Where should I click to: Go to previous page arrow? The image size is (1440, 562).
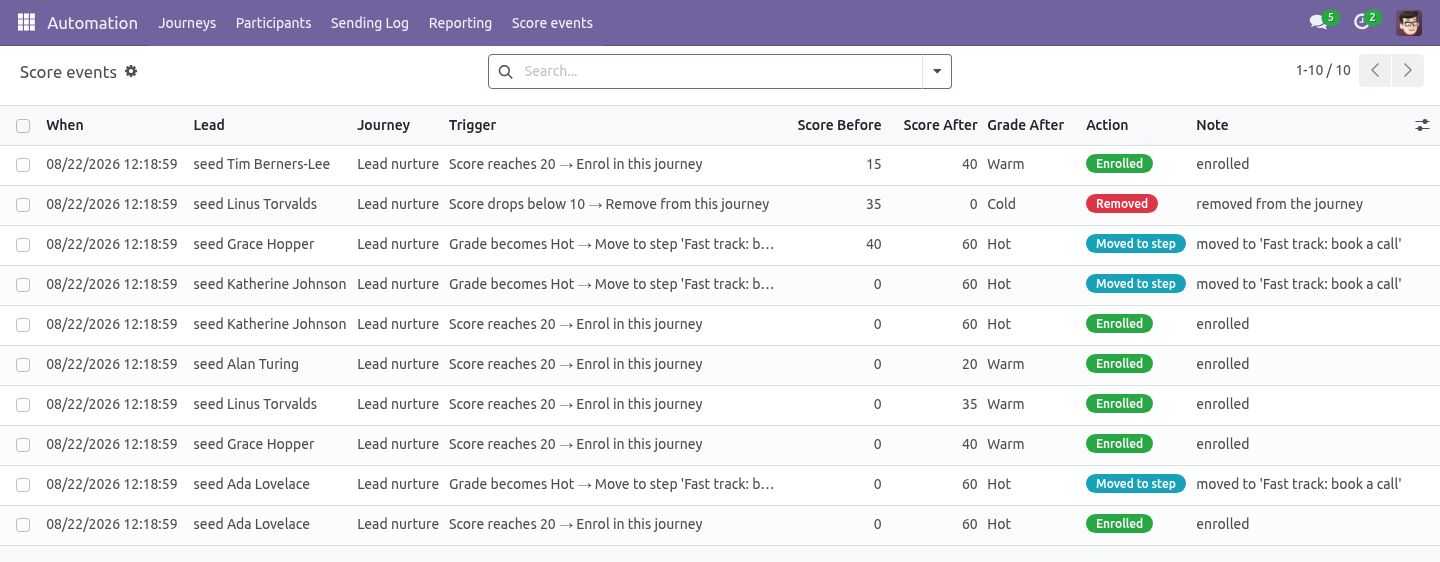tap(1375, 71)
